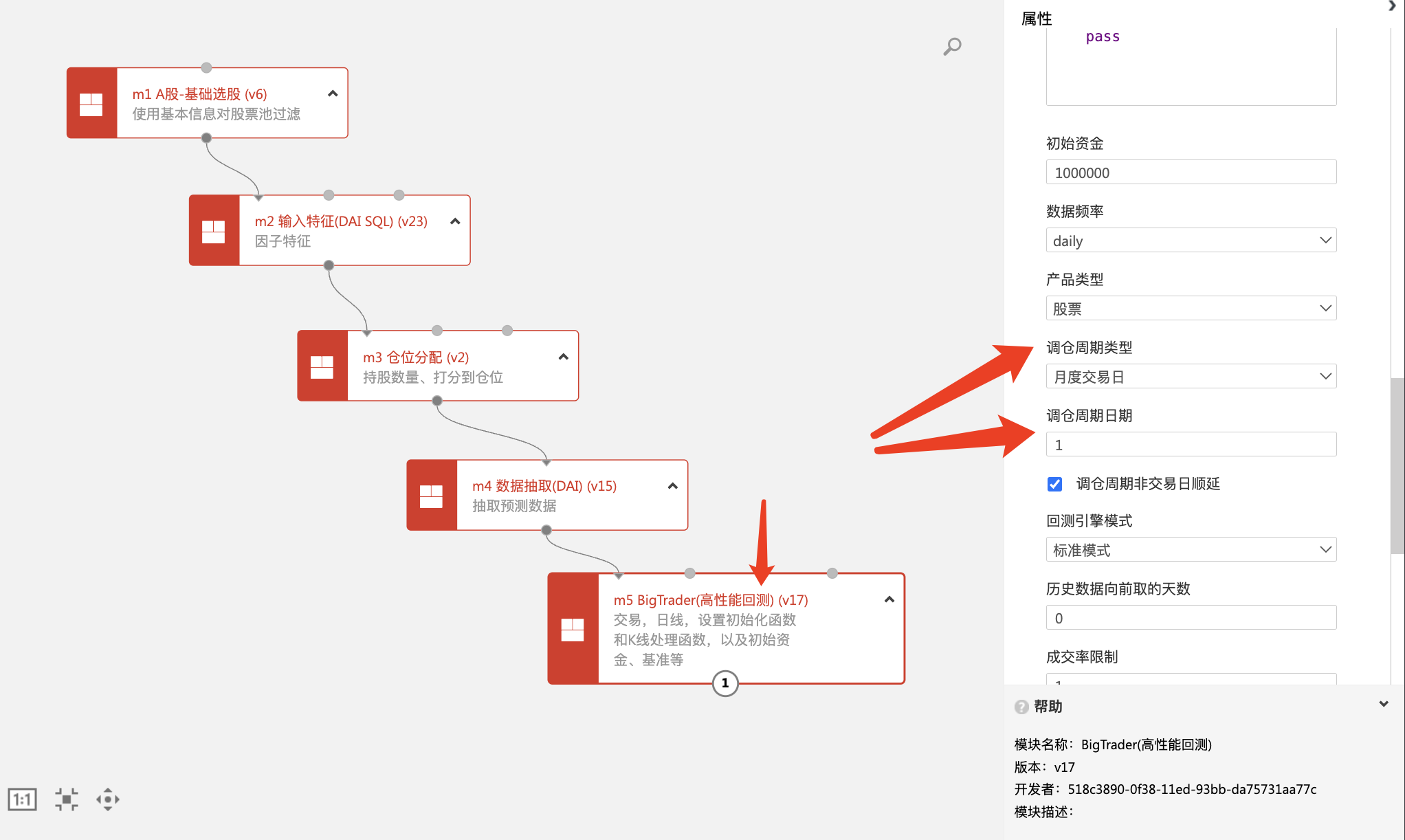Click the m5 BigTrader module icon block
This screenshot has width=1405, height=840.
[x=573, y=629]
